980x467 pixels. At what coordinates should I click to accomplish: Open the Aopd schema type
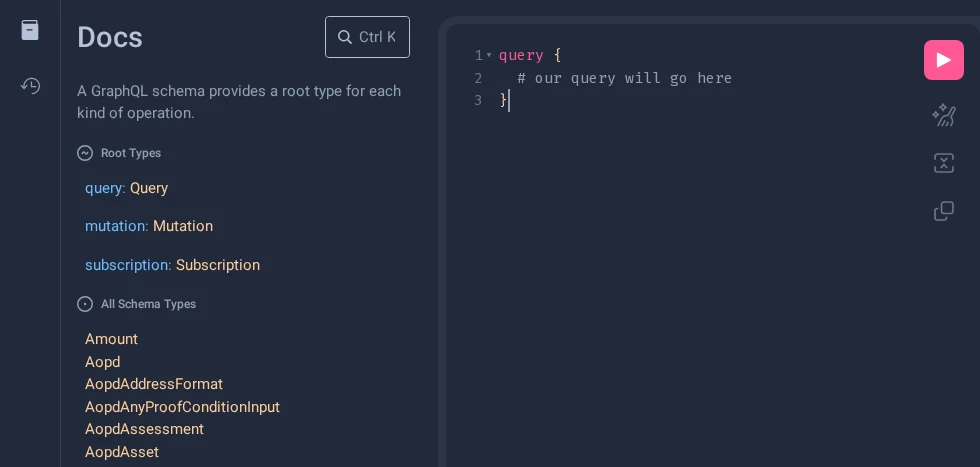[x=102, y=362]
